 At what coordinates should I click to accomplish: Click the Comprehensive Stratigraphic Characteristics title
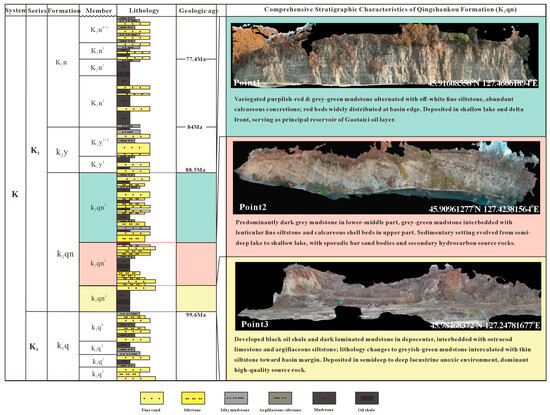(x=390, y=9)
